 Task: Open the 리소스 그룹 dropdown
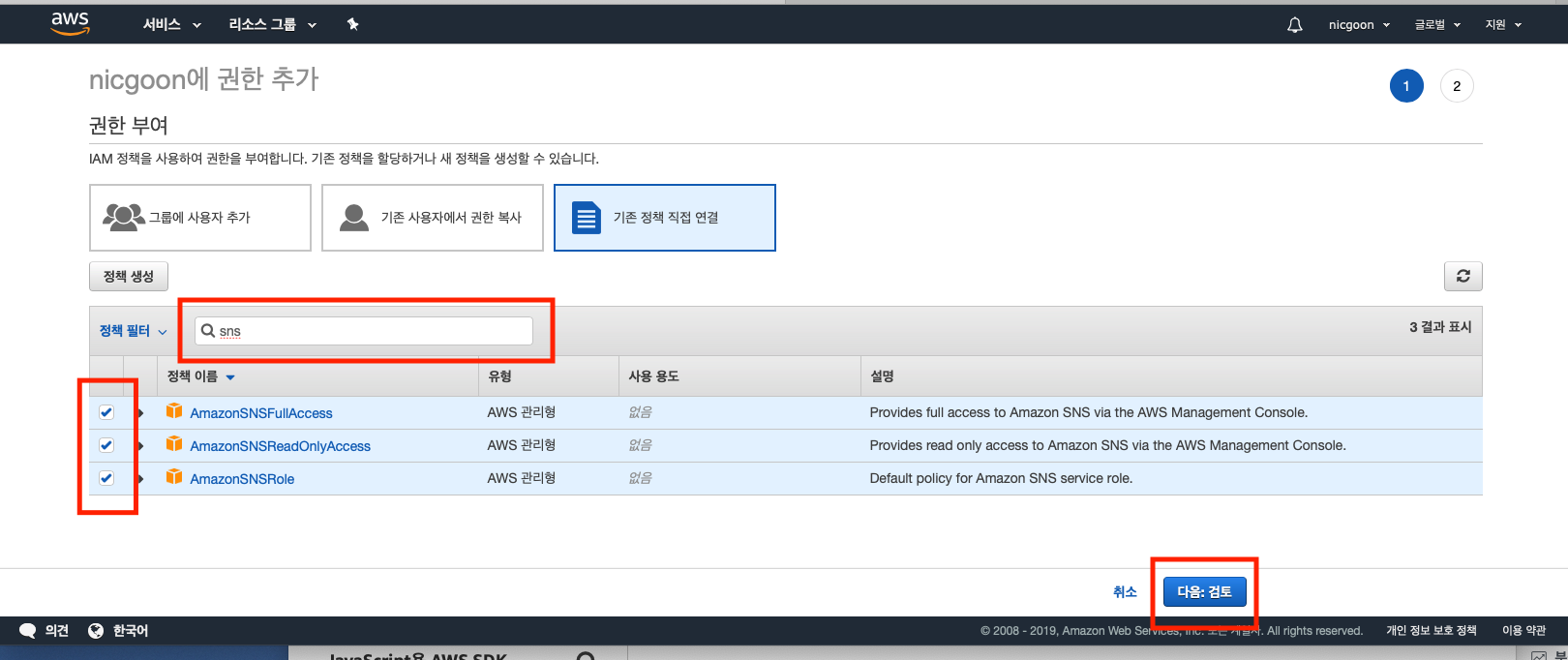(272, 24)
